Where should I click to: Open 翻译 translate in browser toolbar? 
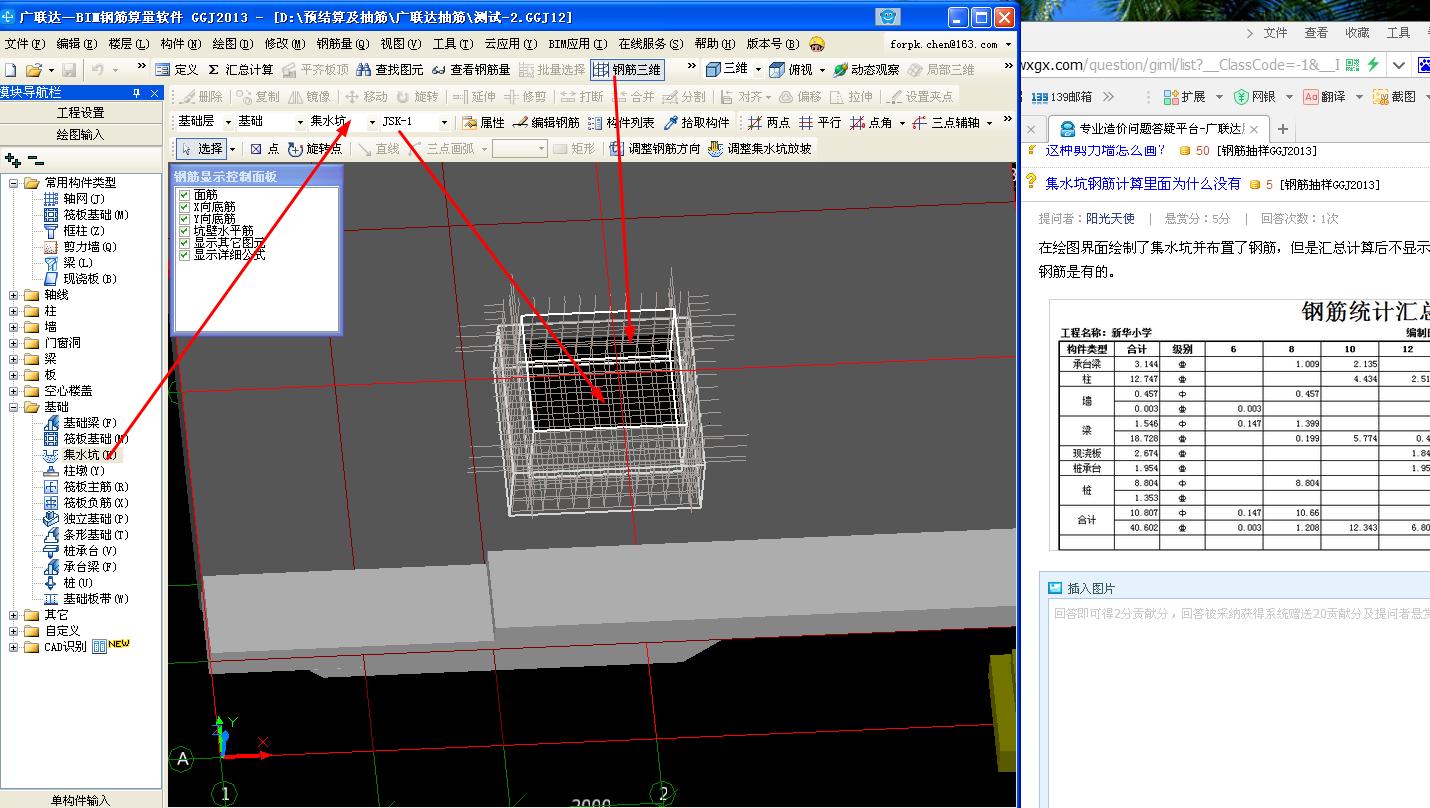pyautogui.click(x=1325, y=97)
